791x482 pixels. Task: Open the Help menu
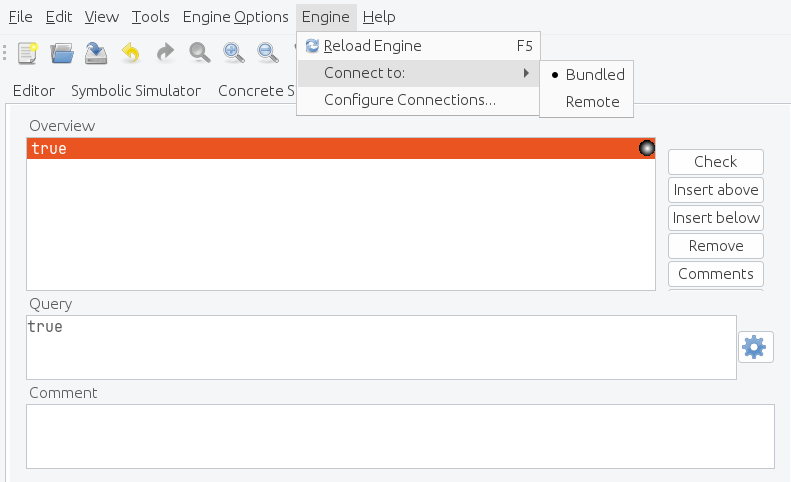point(379,17)
